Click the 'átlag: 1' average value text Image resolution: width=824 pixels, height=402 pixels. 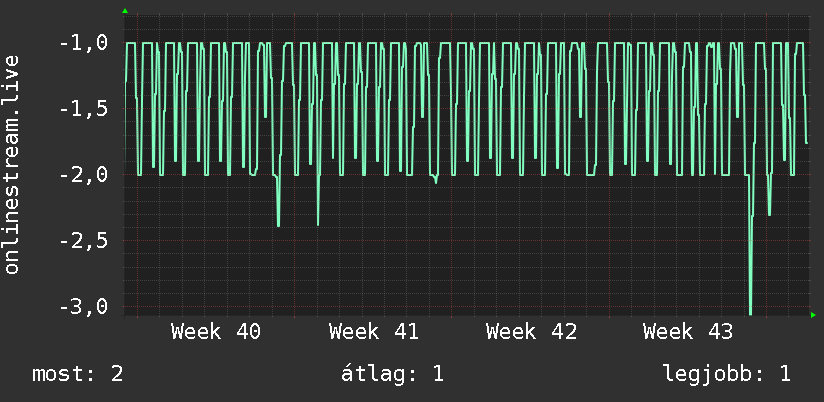click(392, 374)
